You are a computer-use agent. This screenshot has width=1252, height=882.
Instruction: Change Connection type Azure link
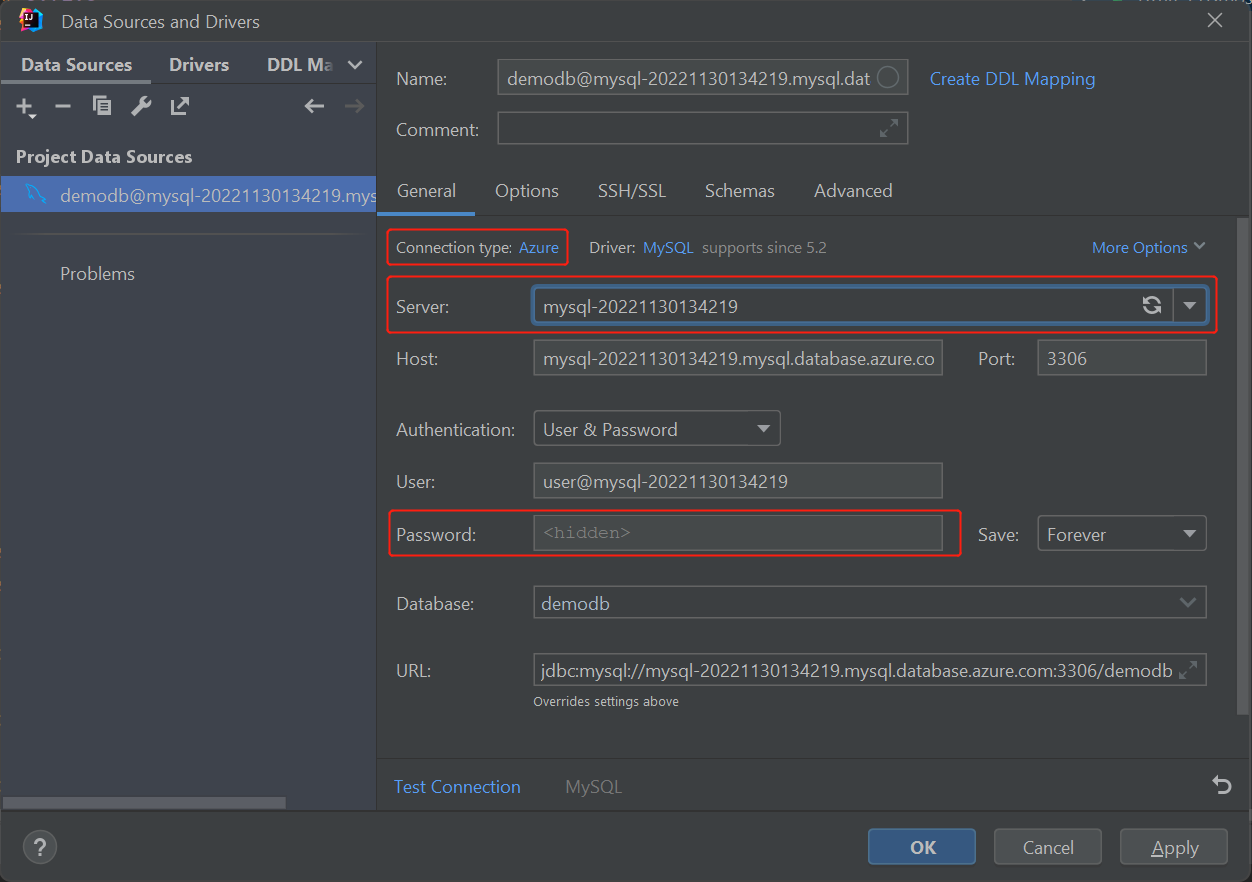(x=538, y=248)
